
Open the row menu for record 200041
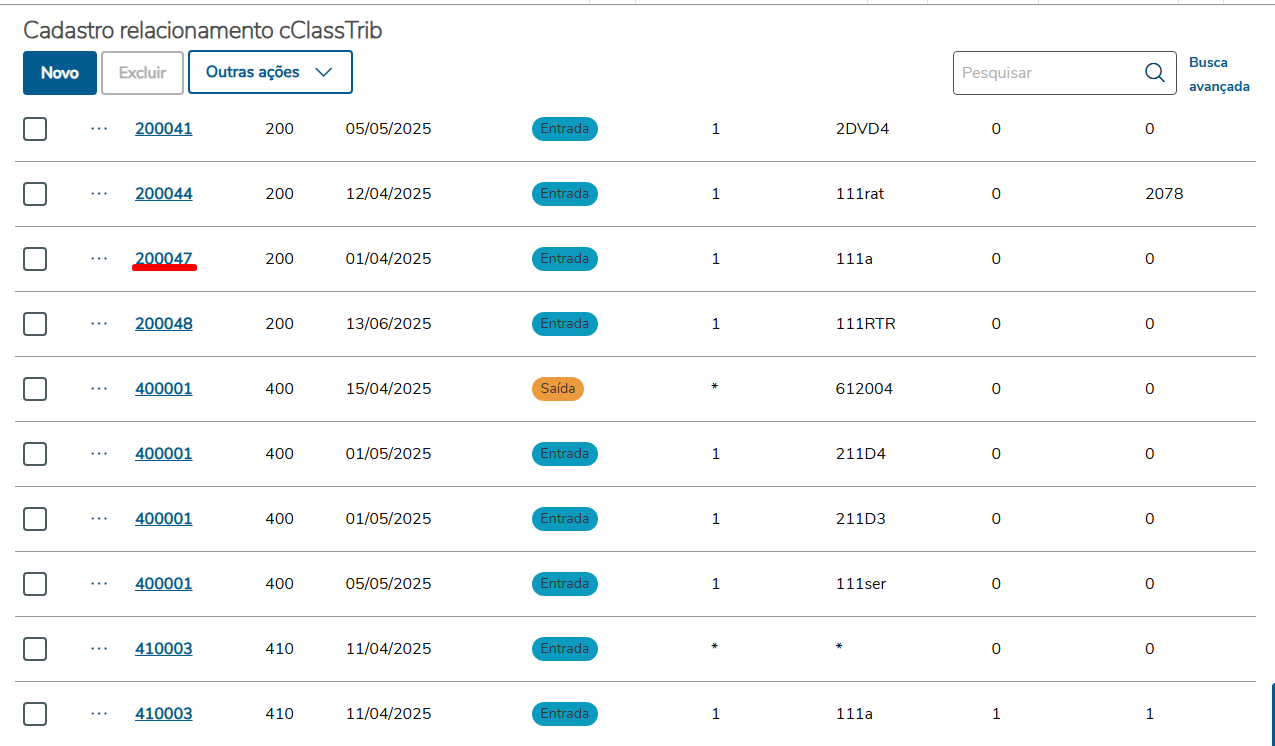[x=99, y=129]
